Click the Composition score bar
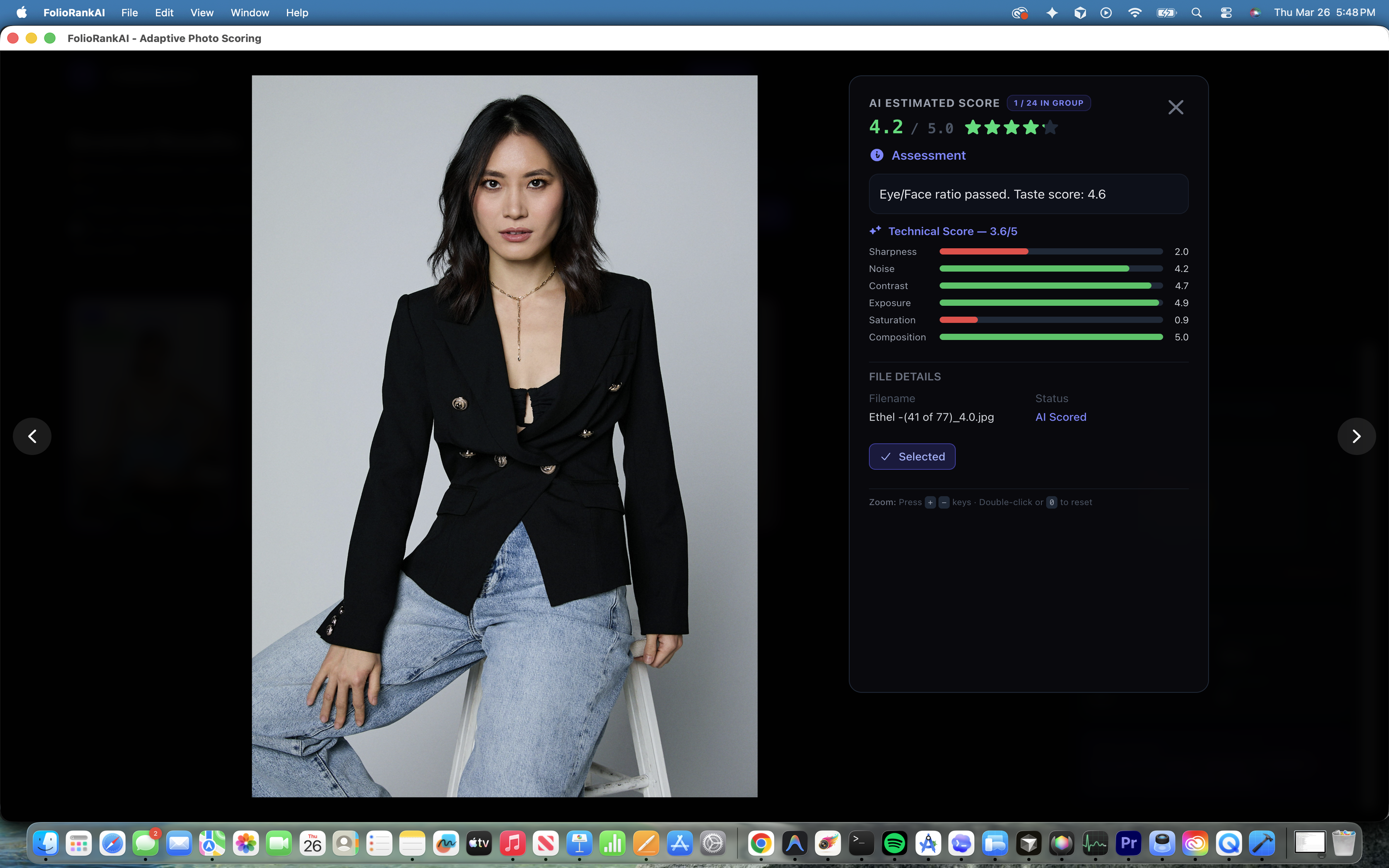 tap(1051, 337)
